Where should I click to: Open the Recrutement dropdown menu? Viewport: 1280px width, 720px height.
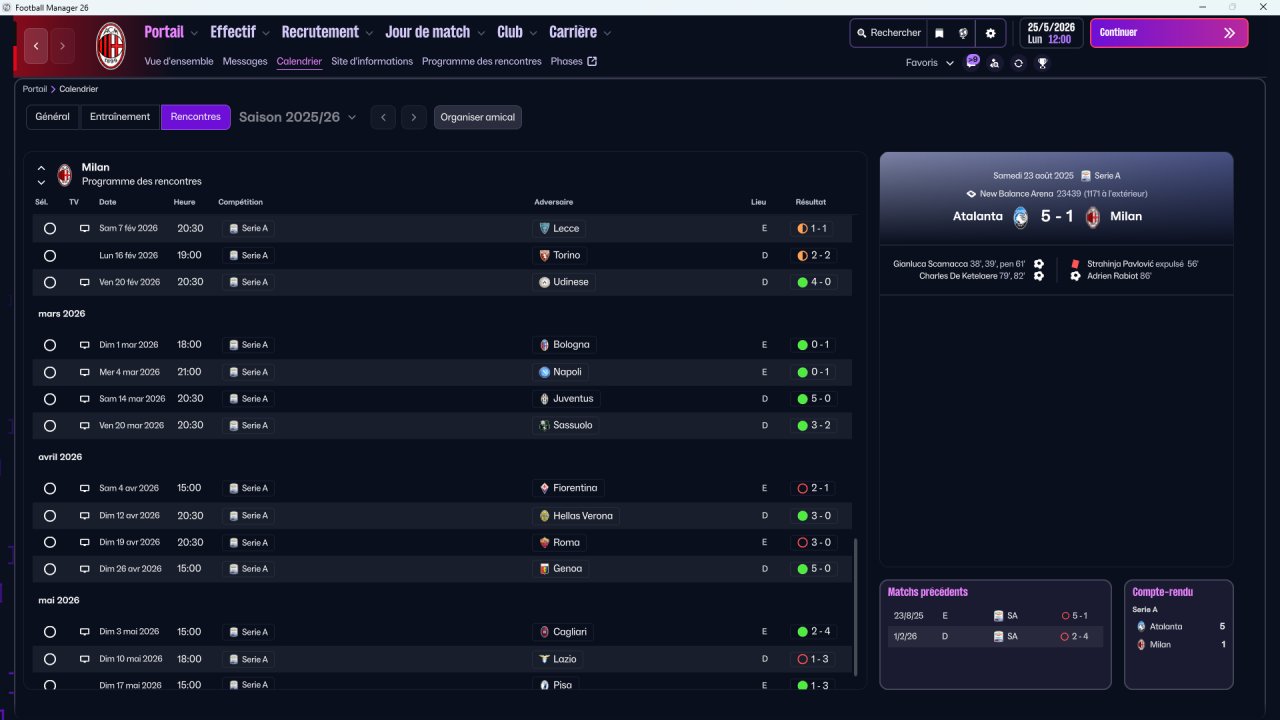(x=327, y=32)
